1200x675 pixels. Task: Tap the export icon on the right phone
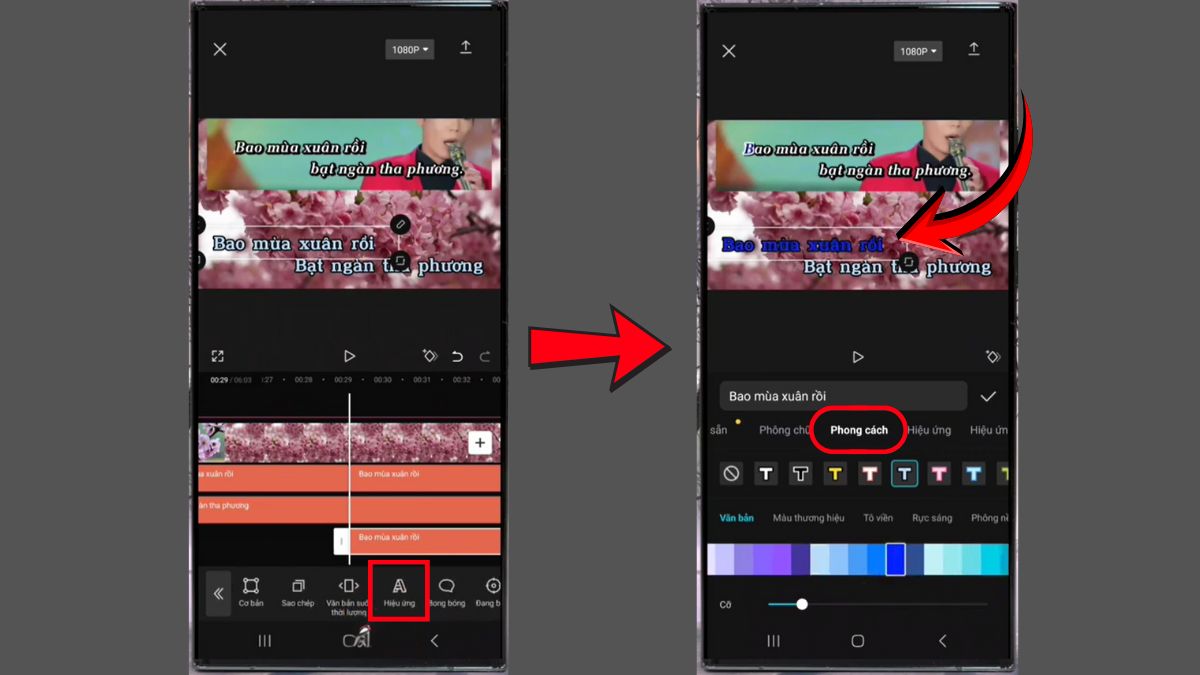[974, 49]
